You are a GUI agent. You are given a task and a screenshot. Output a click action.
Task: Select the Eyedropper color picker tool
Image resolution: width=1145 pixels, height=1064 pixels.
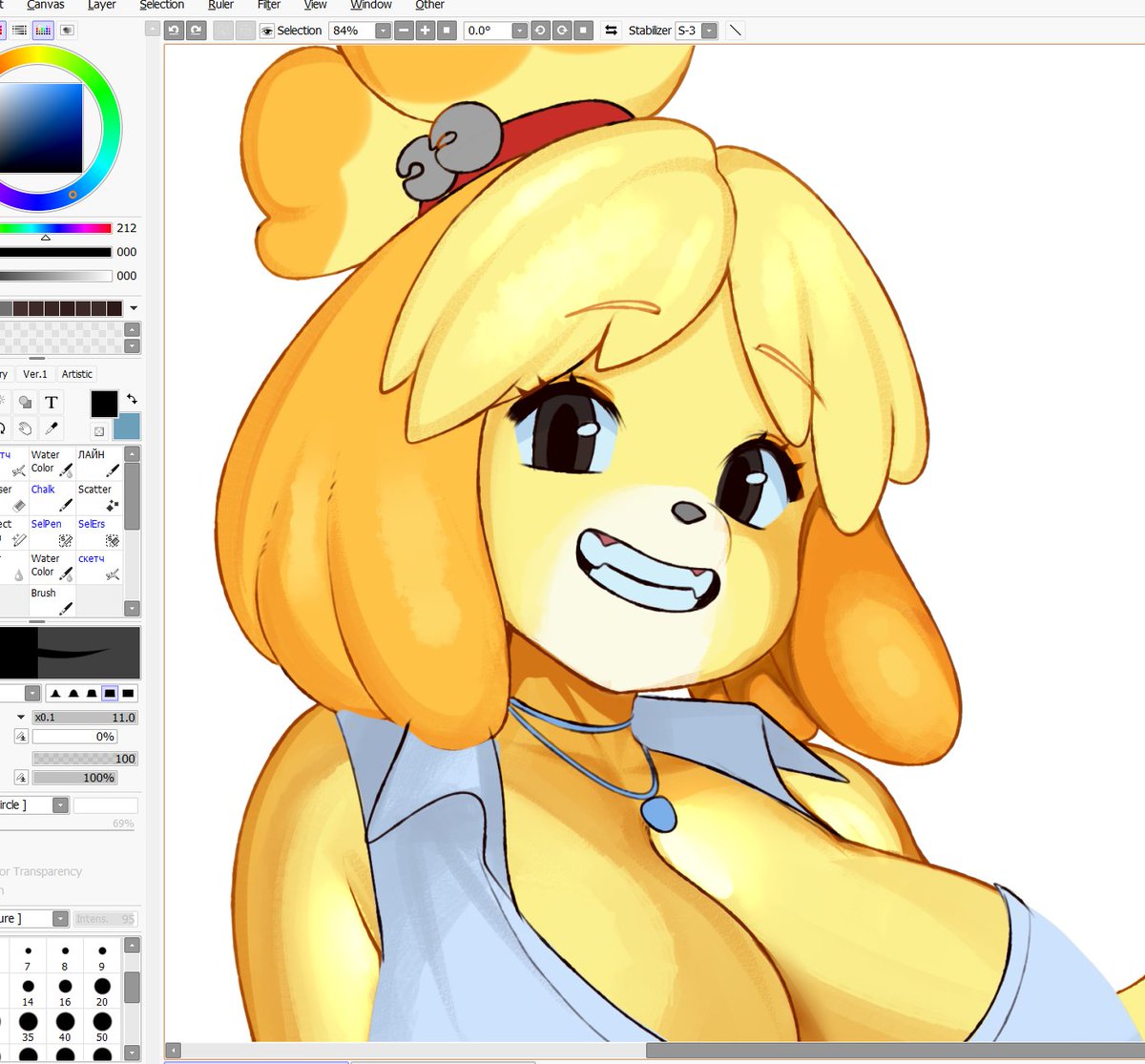[x=52, y=428]
